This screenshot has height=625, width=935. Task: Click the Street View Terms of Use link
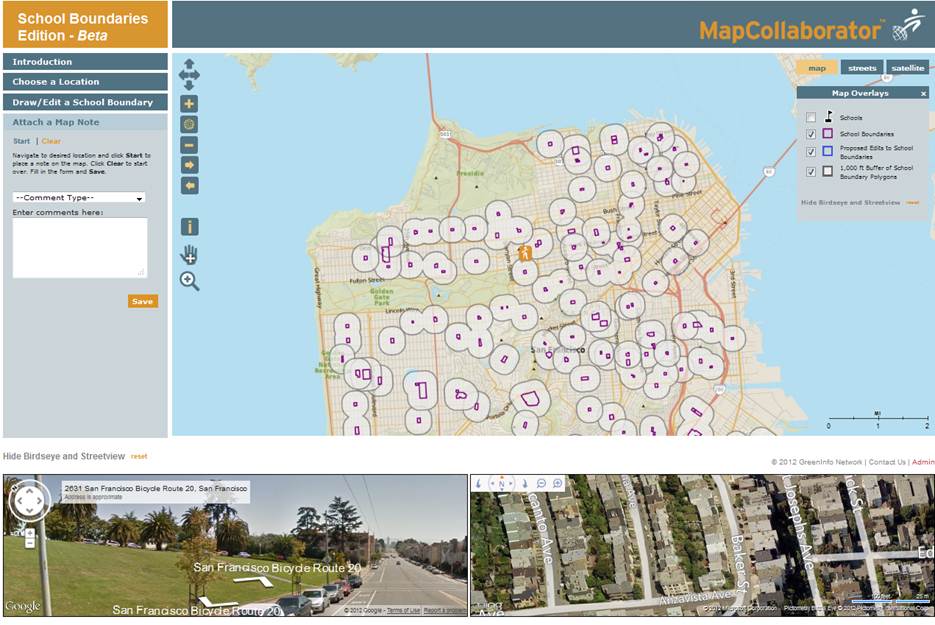coord(404,610)
